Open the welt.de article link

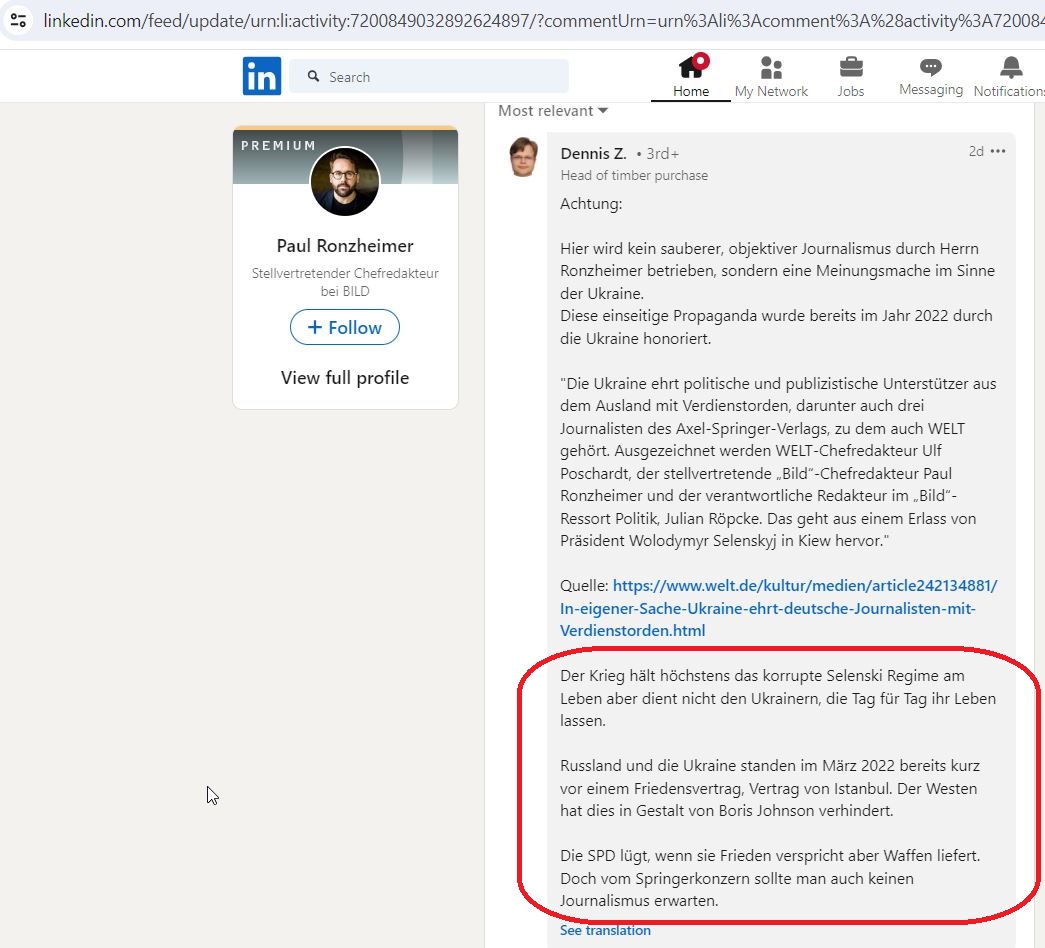778,608
